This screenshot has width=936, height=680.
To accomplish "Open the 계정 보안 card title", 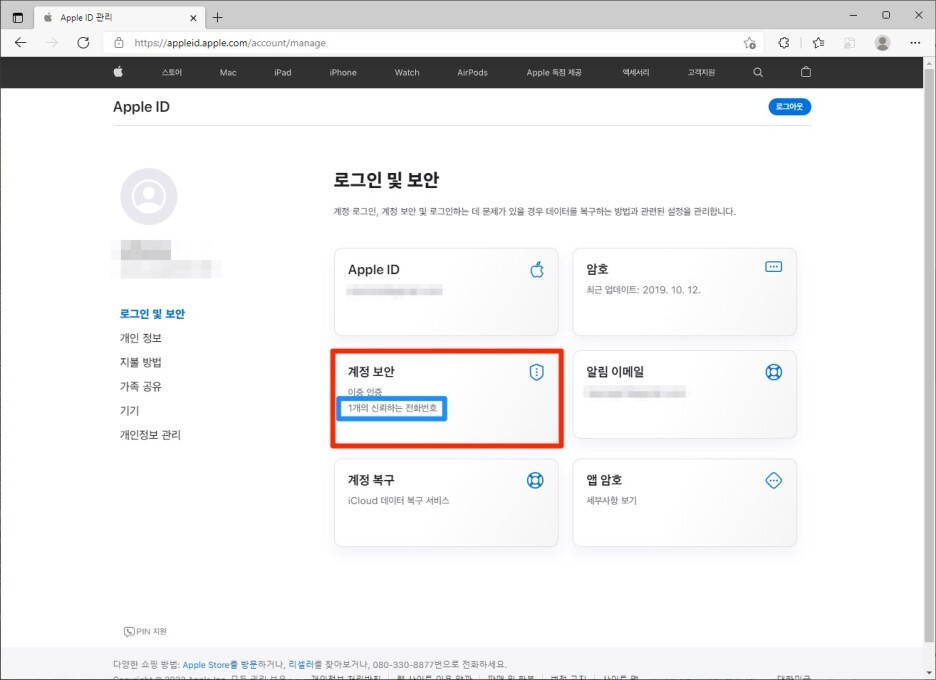I will [371, 371].
